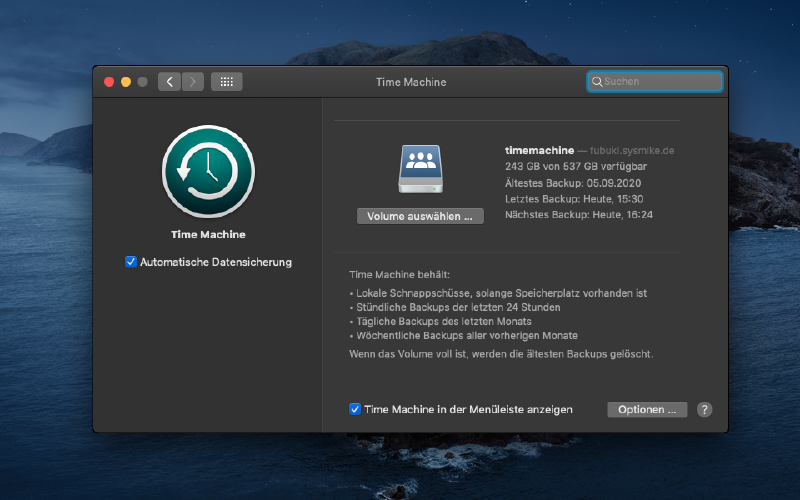Click the timemachine volume name
The image size is (800, 500).
[x=539, y=151]
